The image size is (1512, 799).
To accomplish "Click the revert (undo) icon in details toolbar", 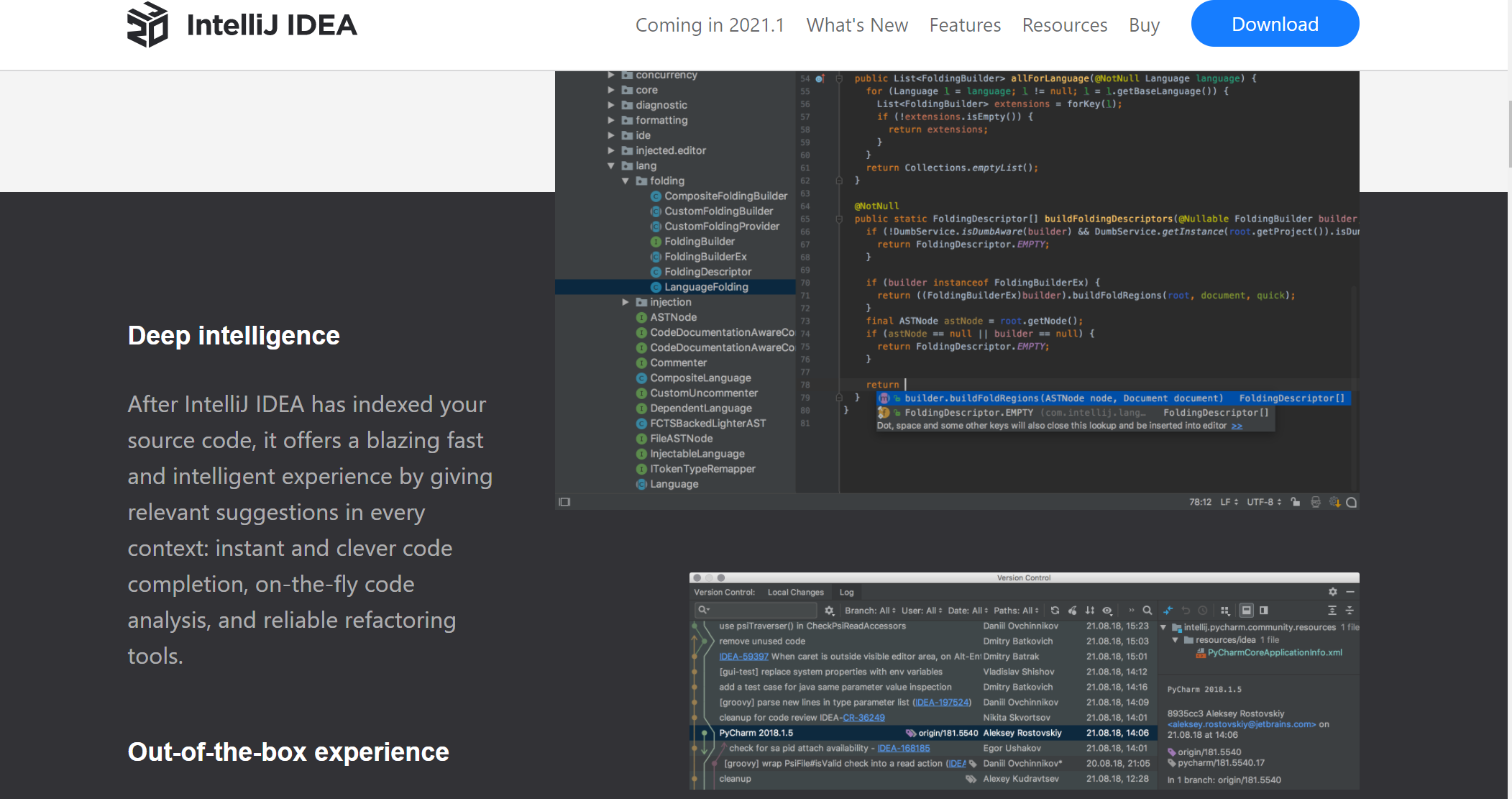I will pos(1186,611).
